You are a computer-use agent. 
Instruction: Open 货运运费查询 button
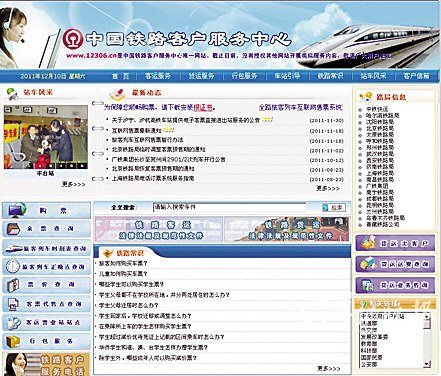(x=396, y=264)
